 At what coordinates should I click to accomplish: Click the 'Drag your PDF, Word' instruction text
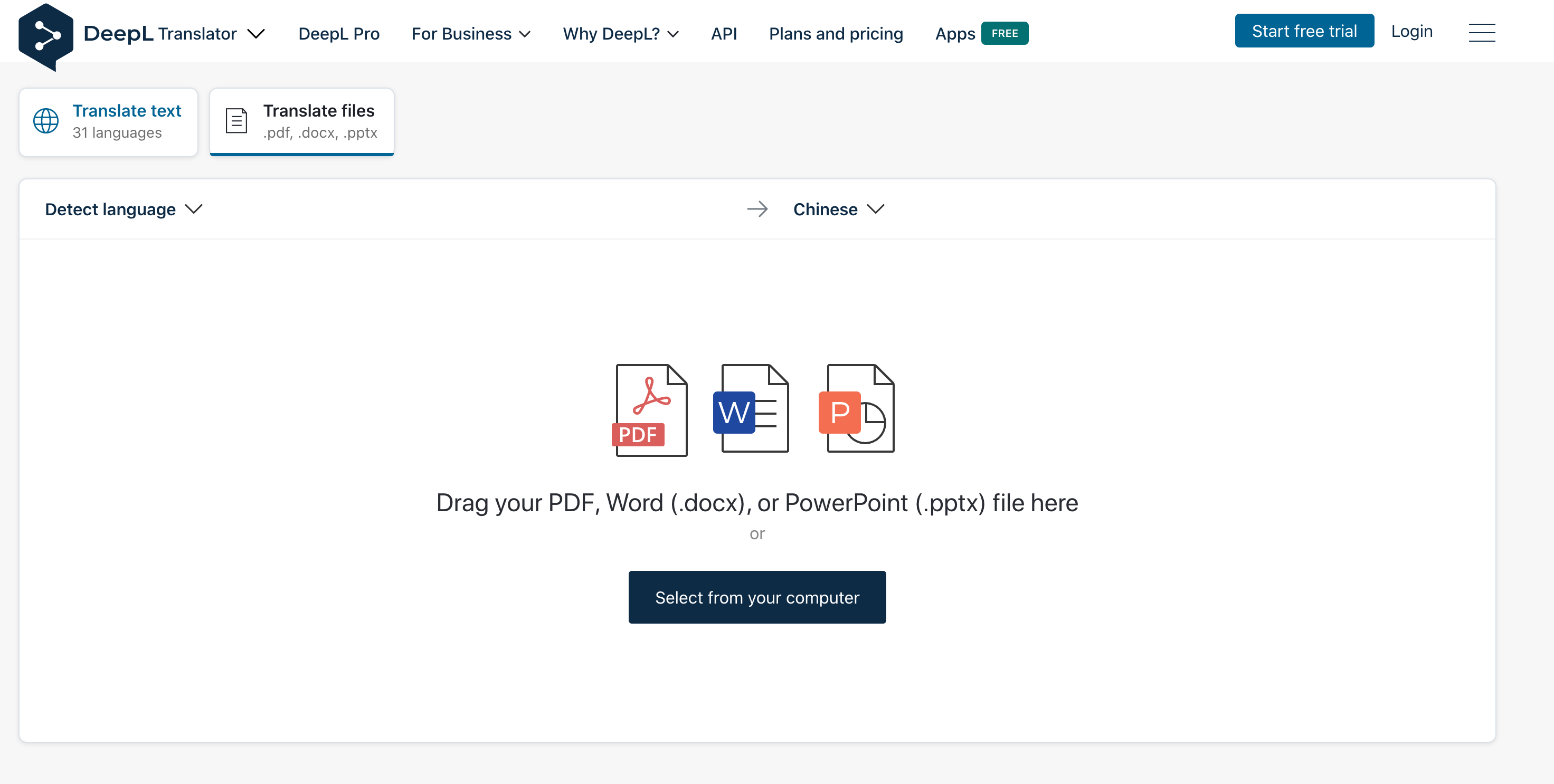coord(757,502)
